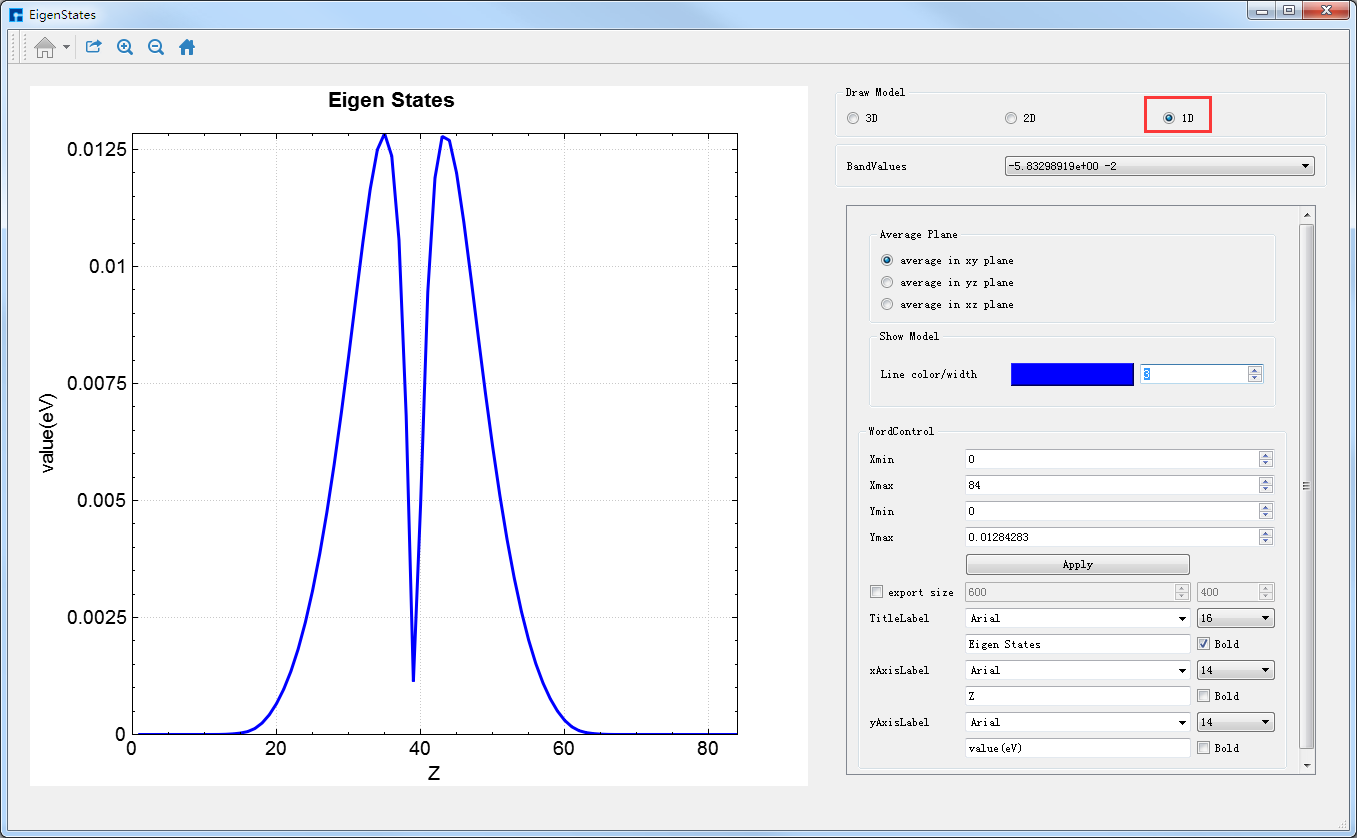Click the blue line color swatch
The height and width of the screenshot is (838, 1357).
click(1072, 374)
